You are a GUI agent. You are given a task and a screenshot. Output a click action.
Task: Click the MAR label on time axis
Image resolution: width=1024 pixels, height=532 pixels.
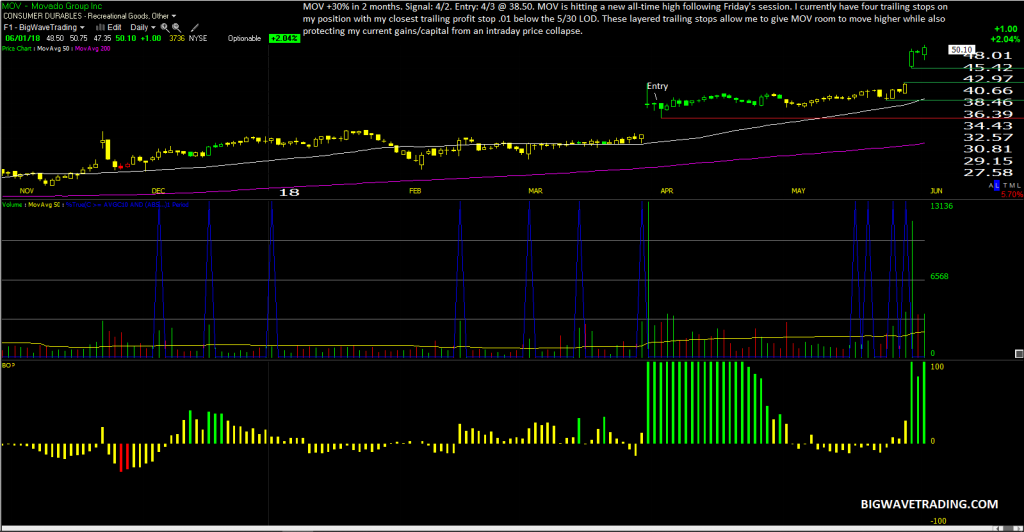[535, 191]
